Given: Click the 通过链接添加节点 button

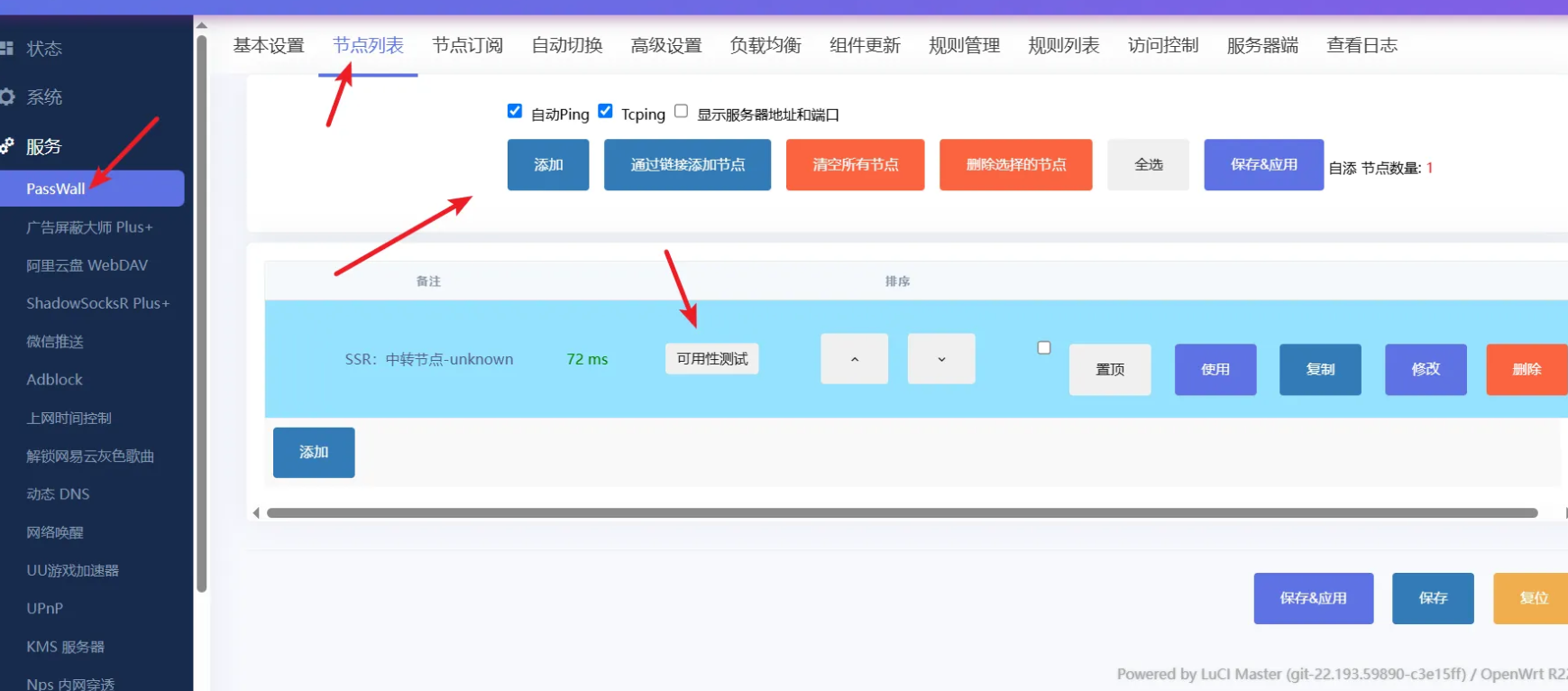Looking at the screenshot, I should pyautogui.click(x=687, y=164).
